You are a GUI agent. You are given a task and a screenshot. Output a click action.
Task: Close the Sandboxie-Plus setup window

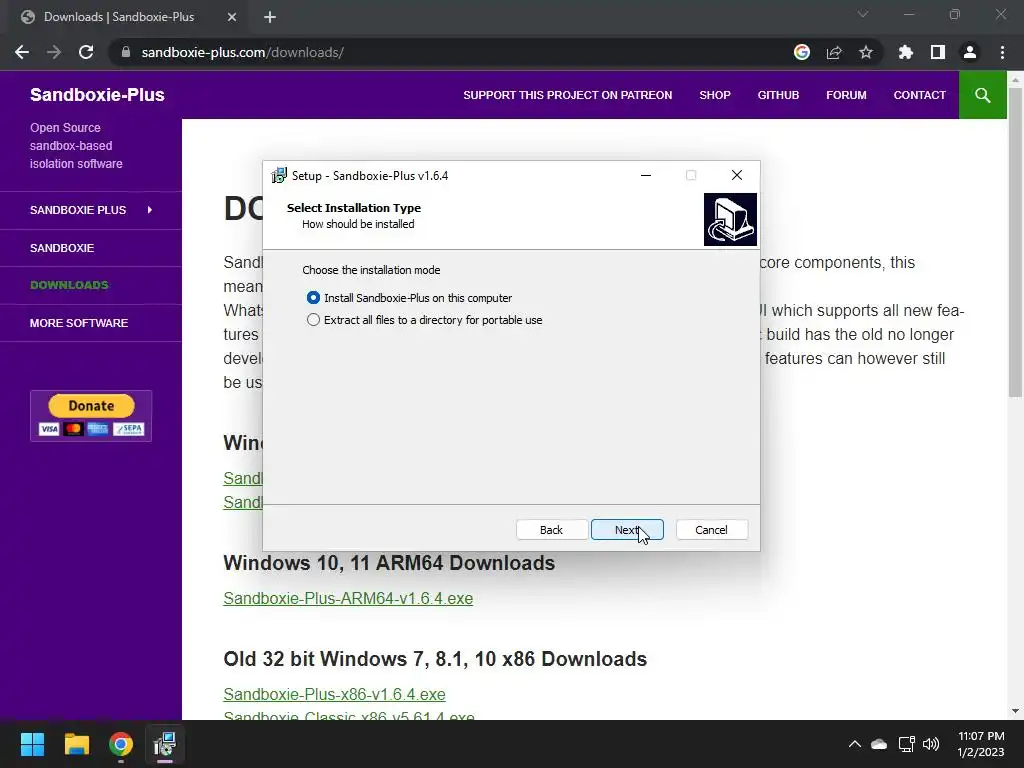pos(737,175)
